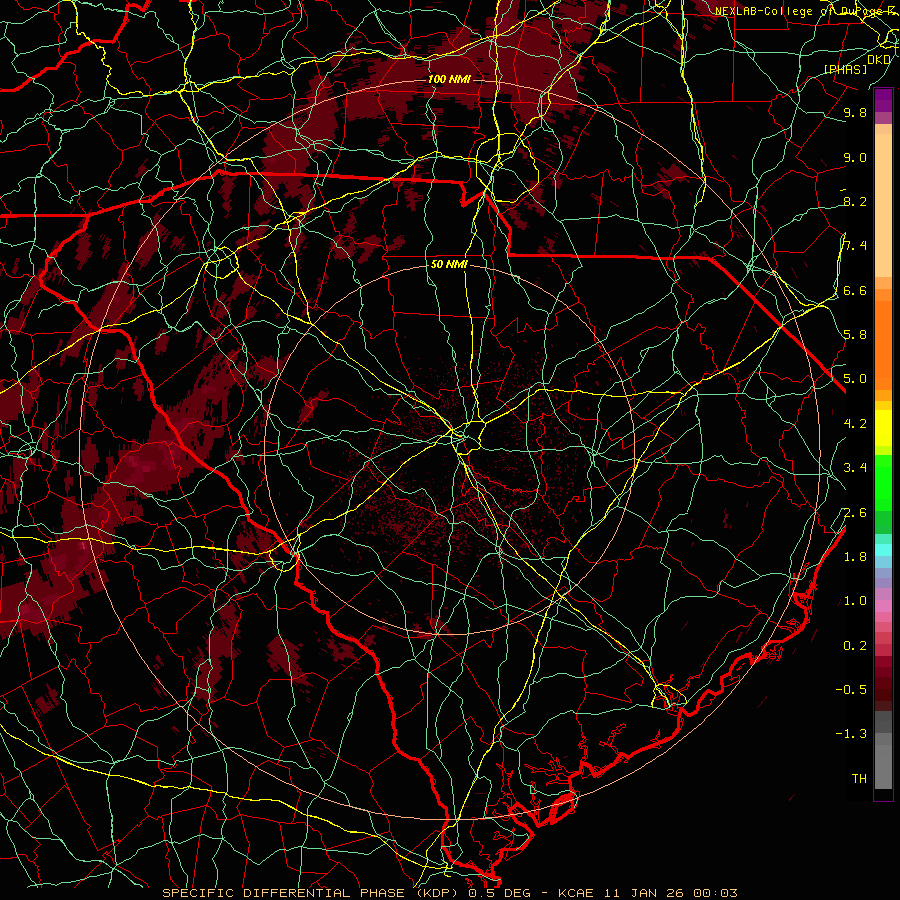
Task: Click the "100 NMI" range ring label
Action: 449,79
